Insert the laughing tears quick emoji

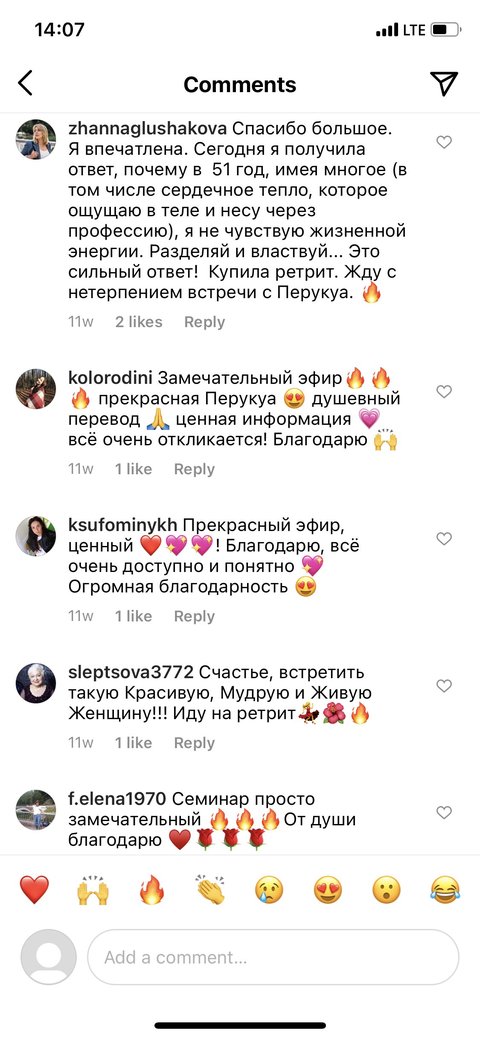446,890
